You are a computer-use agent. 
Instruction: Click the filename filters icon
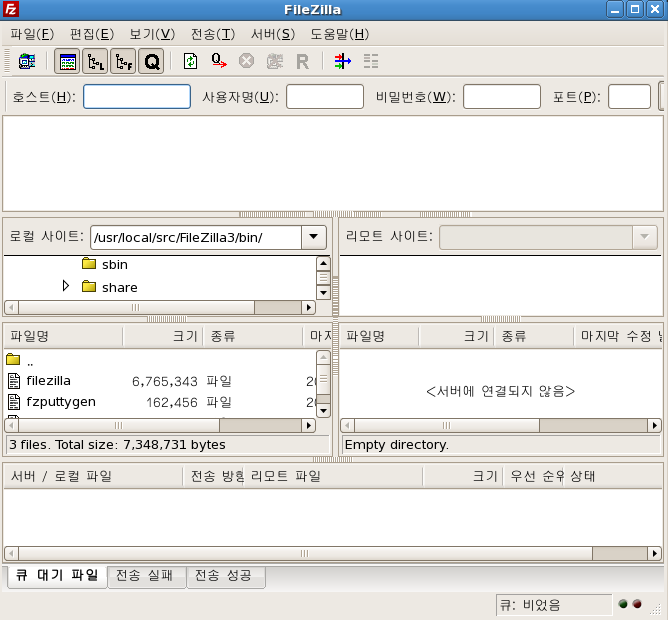coord(371,61)
